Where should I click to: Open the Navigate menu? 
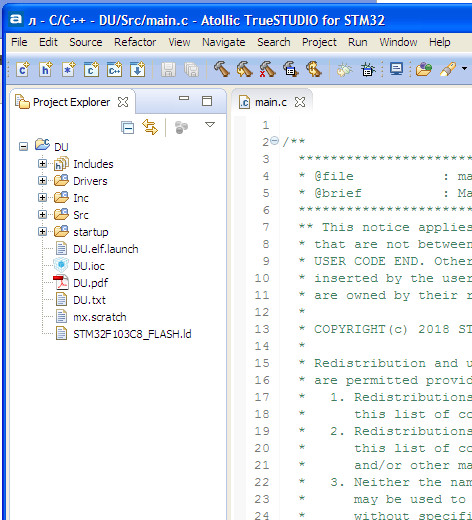coord(224,42)
